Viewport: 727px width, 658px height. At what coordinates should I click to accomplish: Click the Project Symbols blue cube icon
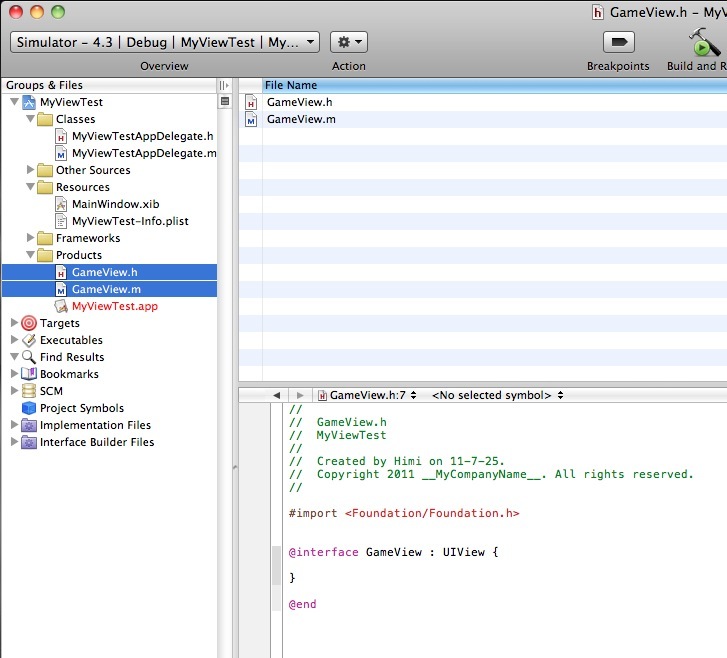click(x=29, y=408)
